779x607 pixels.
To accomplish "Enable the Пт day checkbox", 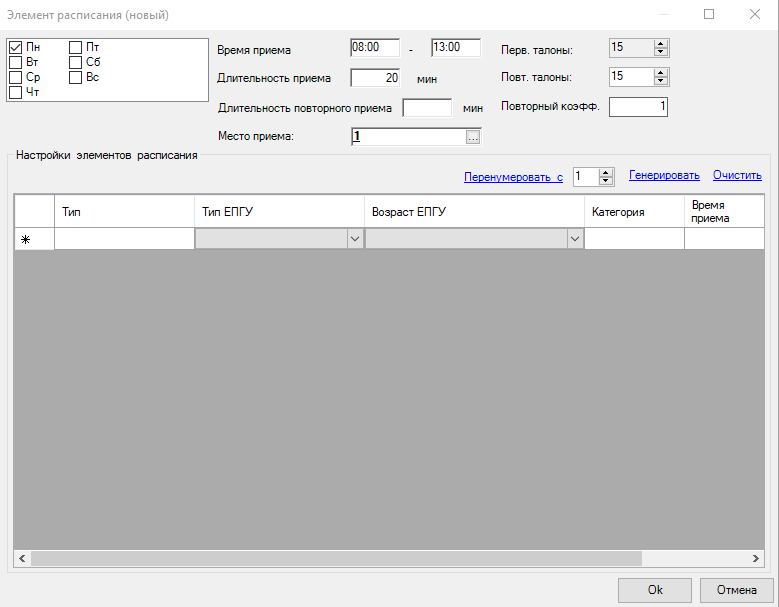I will [76, 48].
